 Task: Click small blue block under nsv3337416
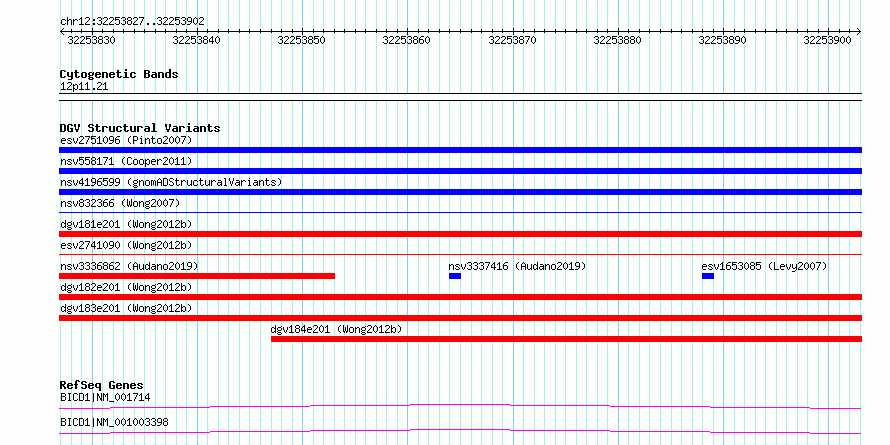click(455, 276)
